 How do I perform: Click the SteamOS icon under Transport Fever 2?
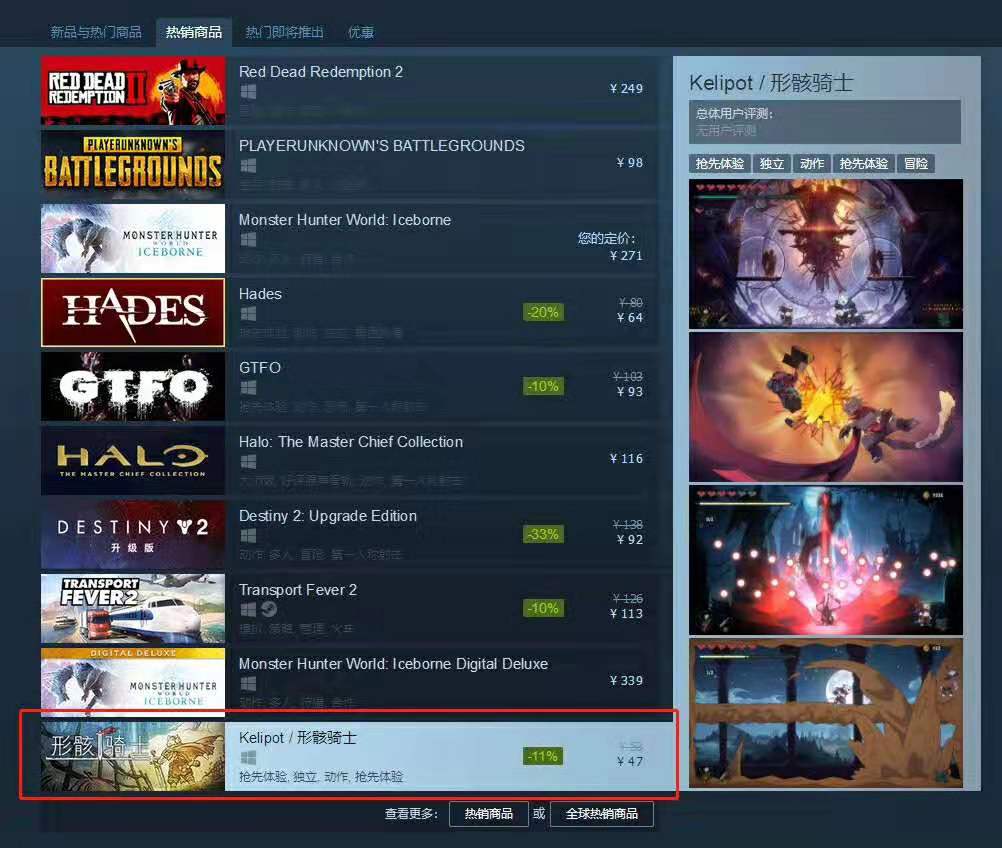269,610
